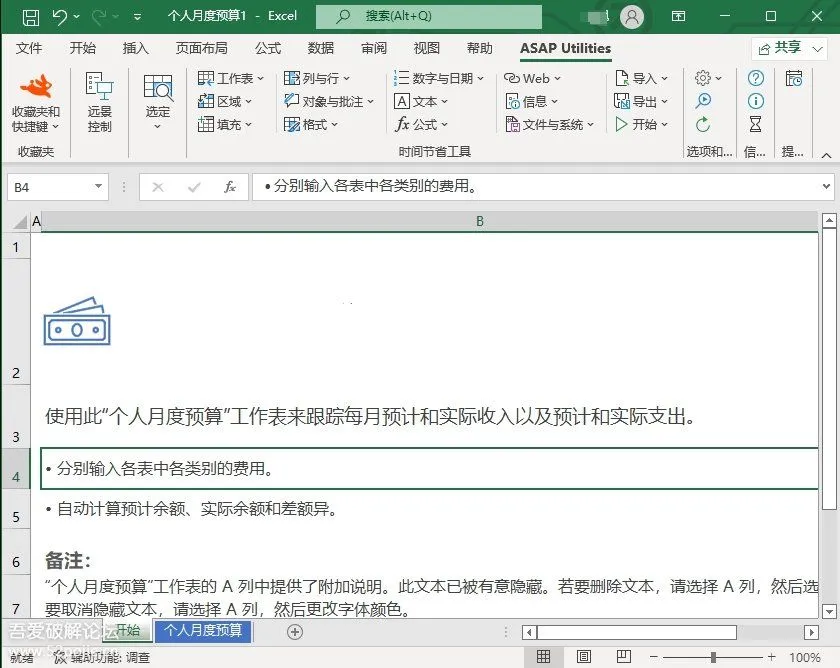Image resolution: width=840 pixels, height=668 pixels.
Task: Click the magnifier search icon in the ribbon
Action: [x=702, y=101]
